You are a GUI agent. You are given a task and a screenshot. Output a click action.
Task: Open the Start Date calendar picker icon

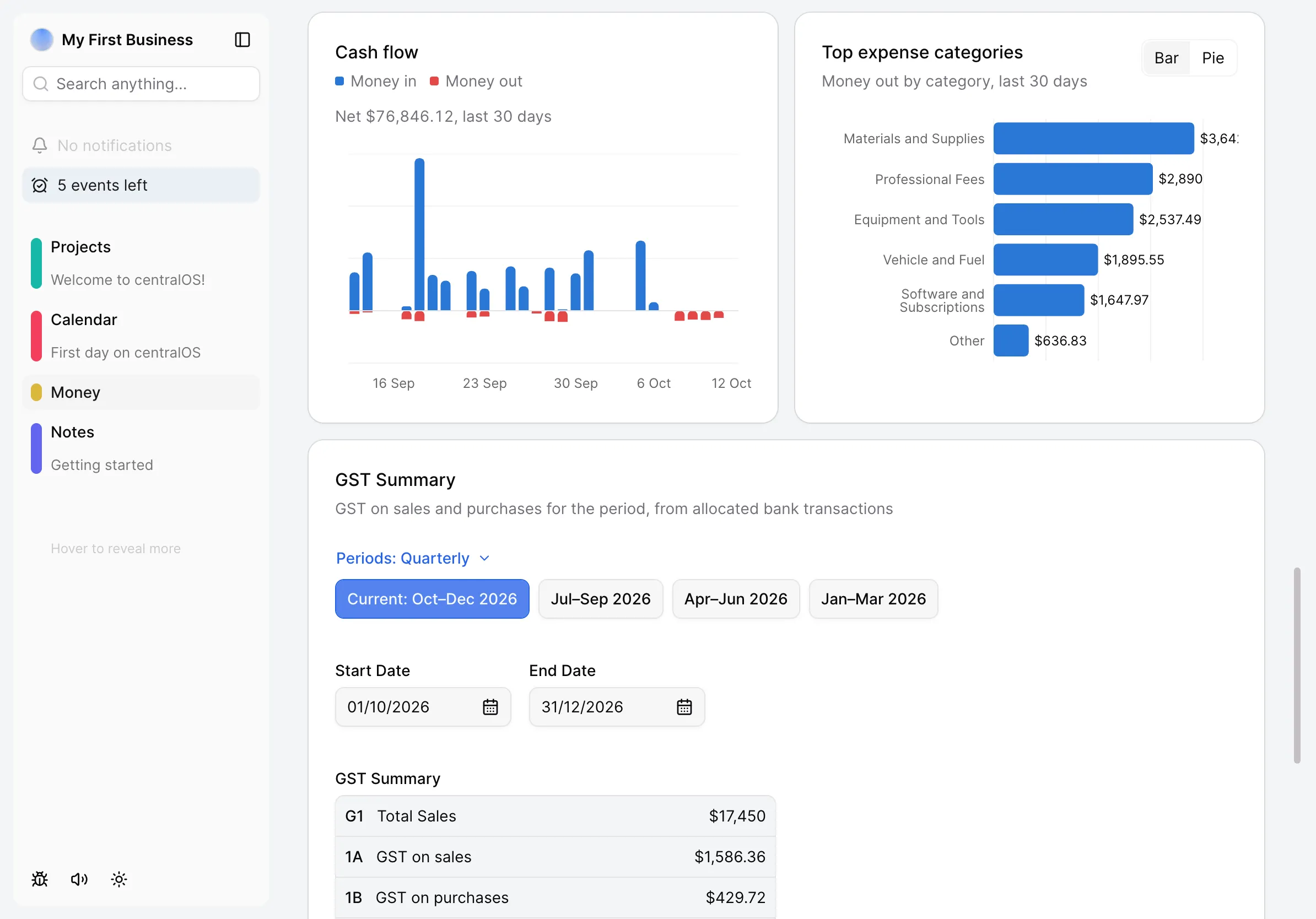tap(490, 706)
